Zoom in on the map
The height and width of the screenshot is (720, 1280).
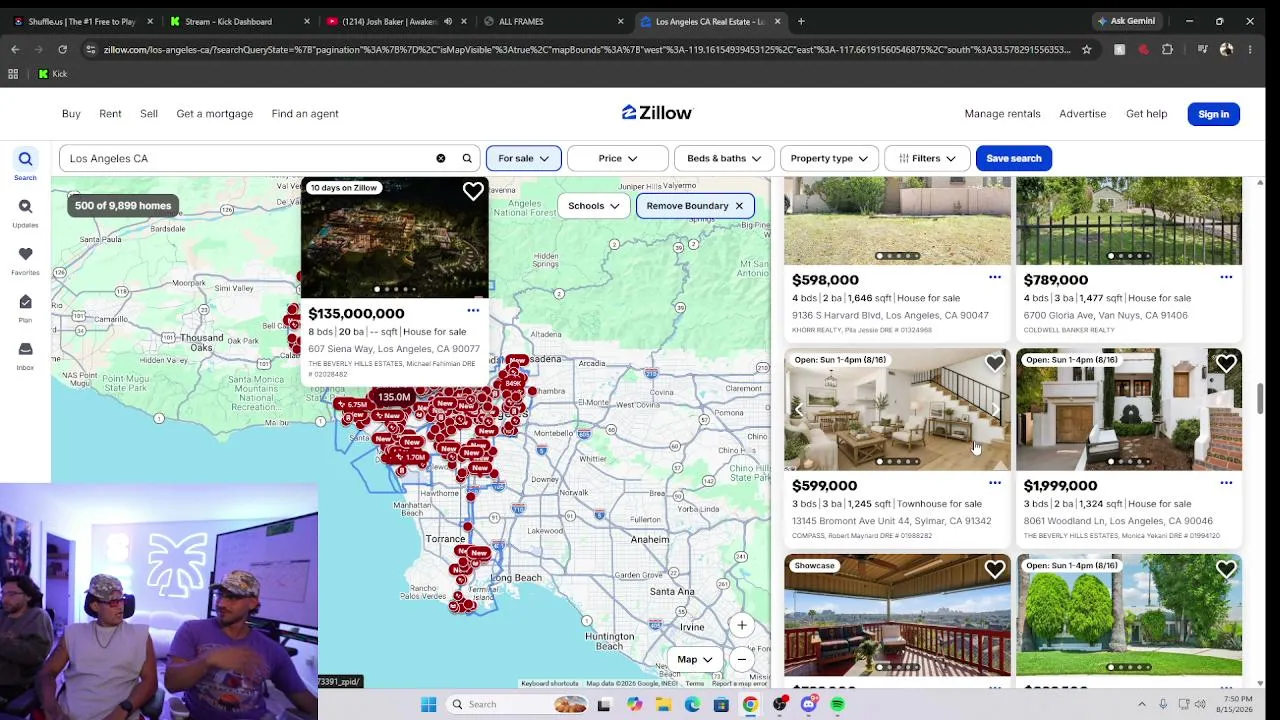[742, 626]
